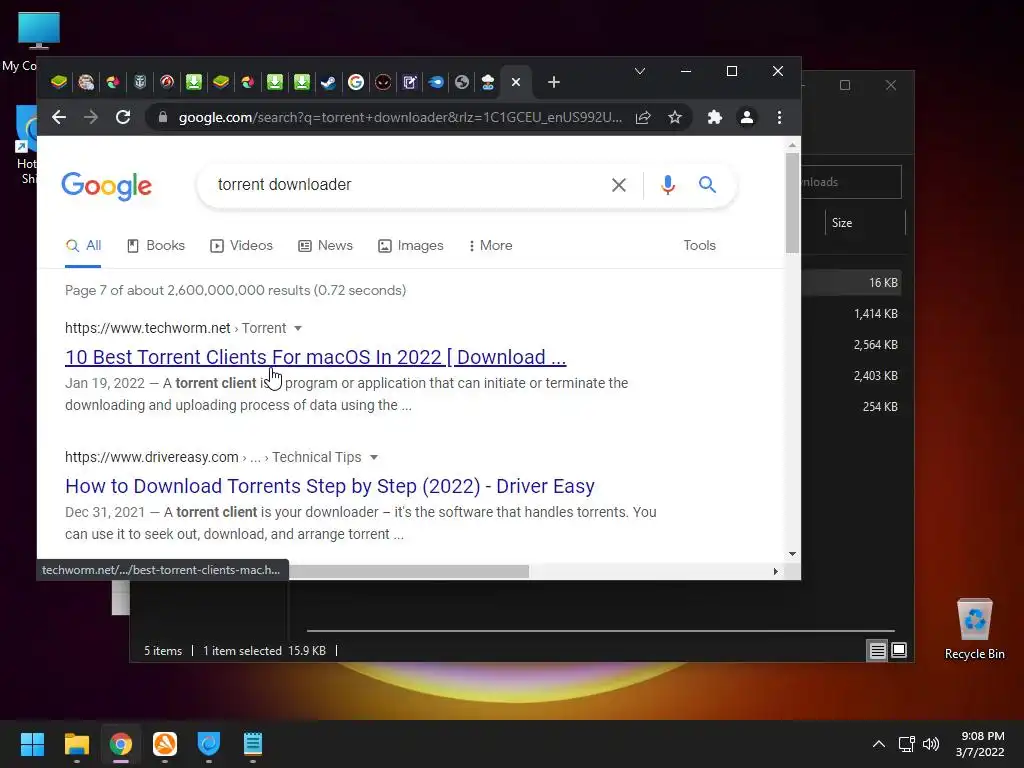Open a new tab with the plus button

pos(554,82)
